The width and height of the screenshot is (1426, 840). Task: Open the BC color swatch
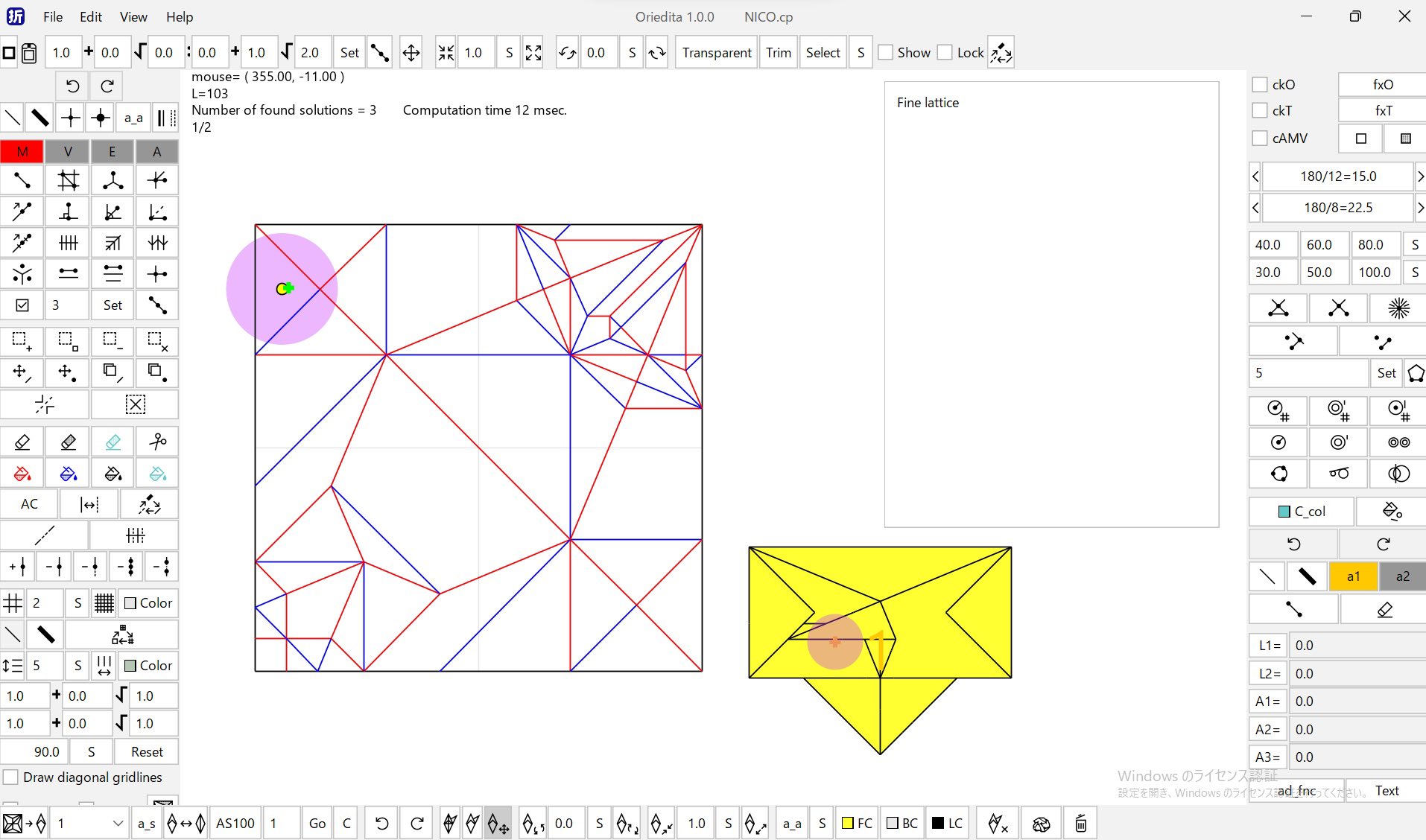[902, 824]
